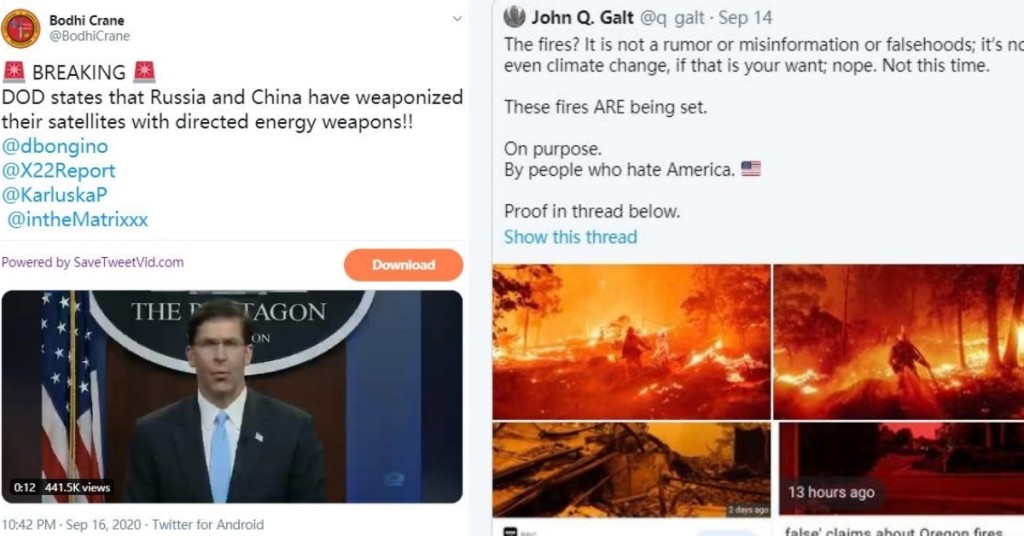The height and width of the screenshot is (536, 1024).
Task: Open Bodhi Crane profile avatar
Action: point(20,29)
